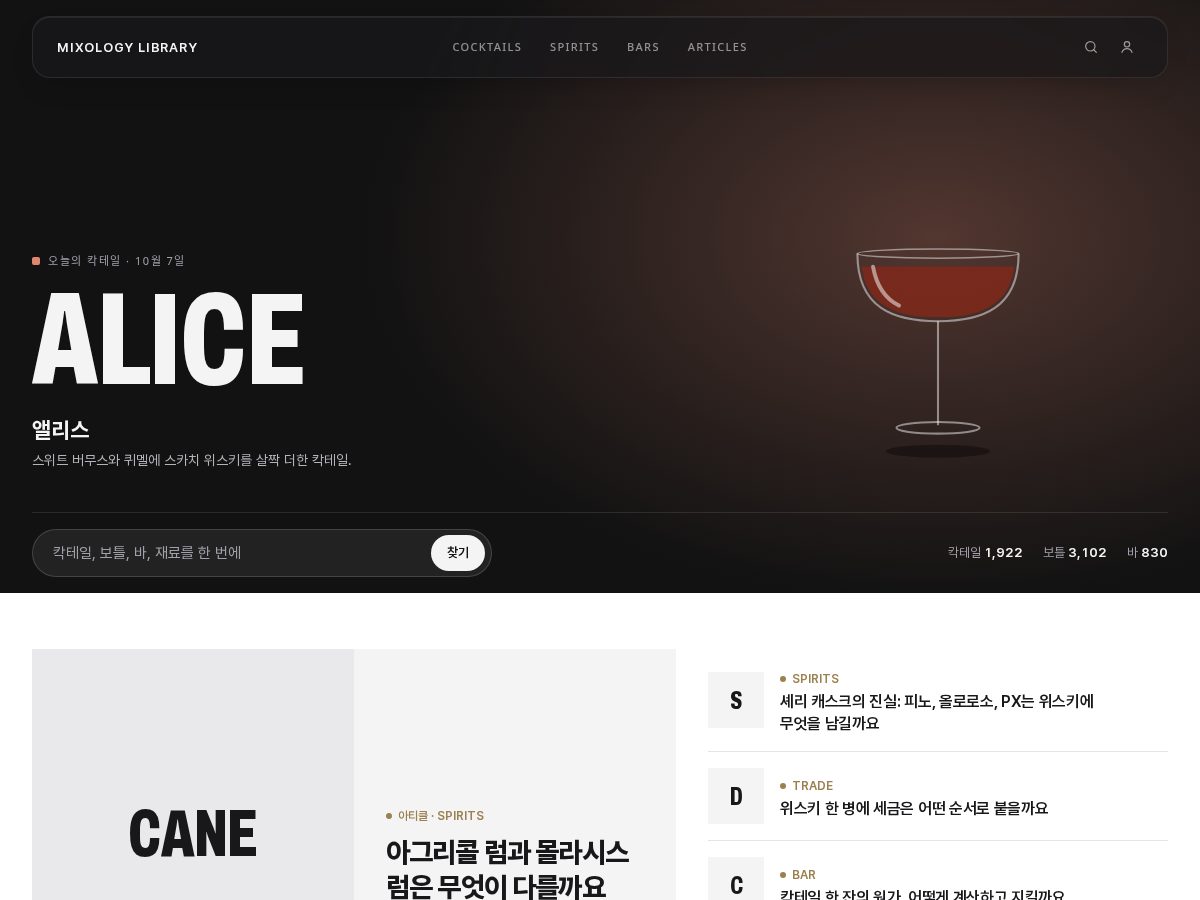
Task: Click the 아티클 · SPIRITS category tag
Action: point(435,816)
